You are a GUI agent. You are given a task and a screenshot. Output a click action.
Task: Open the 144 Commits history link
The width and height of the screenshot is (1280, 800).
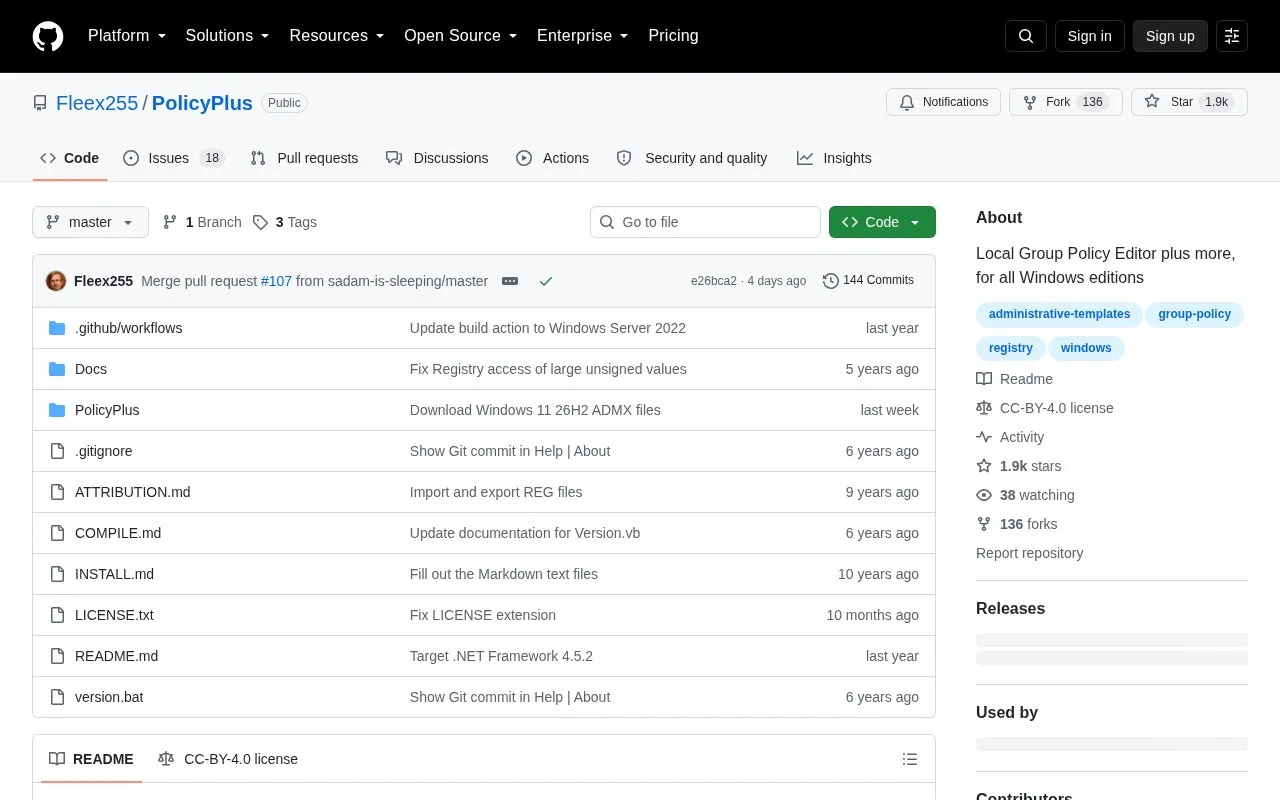tap(868, 281)
